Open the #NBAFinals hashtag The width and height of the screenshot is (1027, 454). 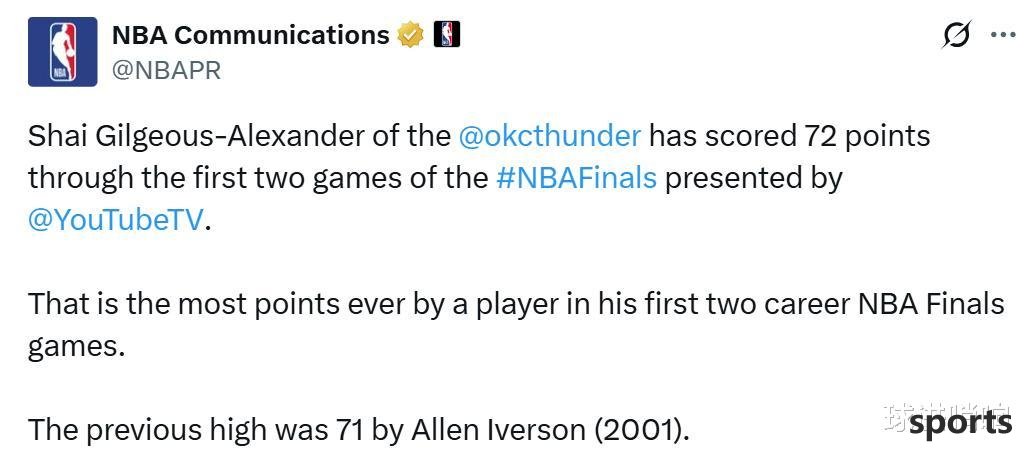click(x=576, y=178)
